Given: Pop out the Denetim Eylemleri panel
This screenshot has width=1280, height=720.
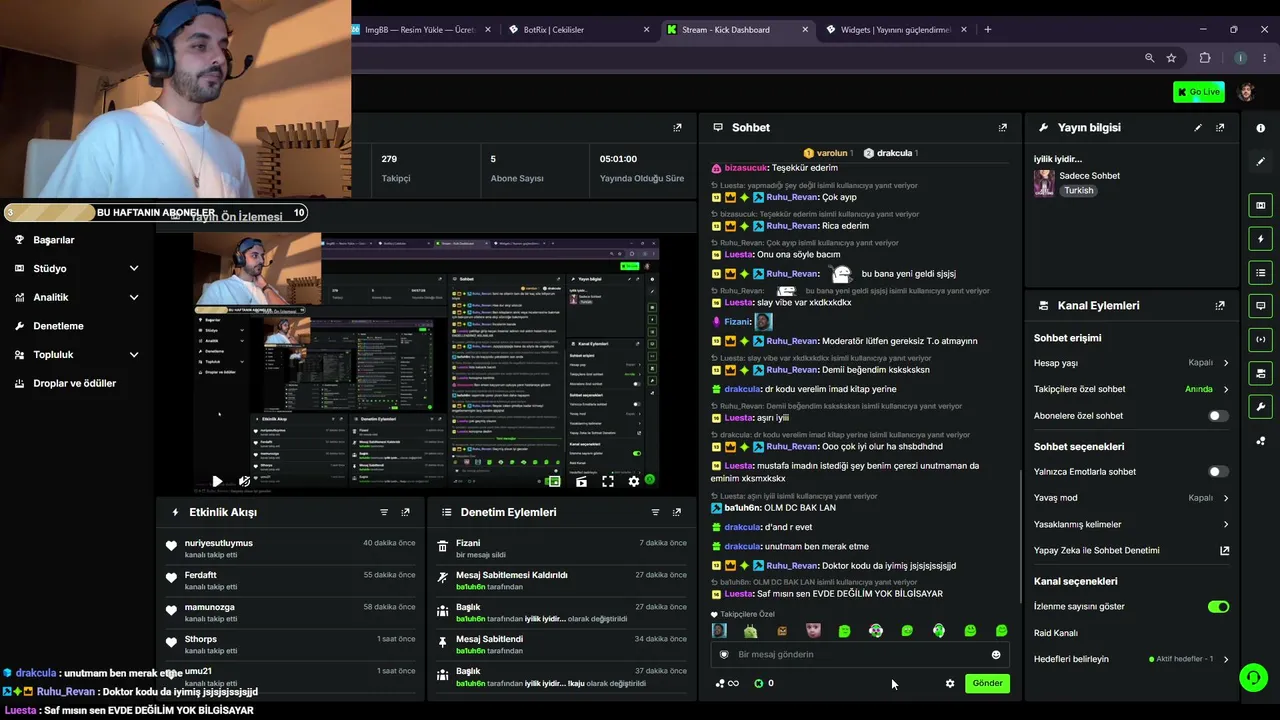Looking at the screenshot, I should (x=677, y=512).
